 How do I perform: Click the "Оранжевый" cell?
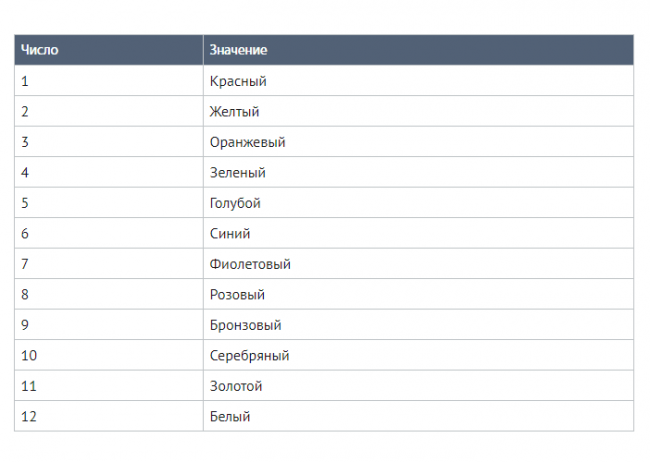(x=247, y=142)
